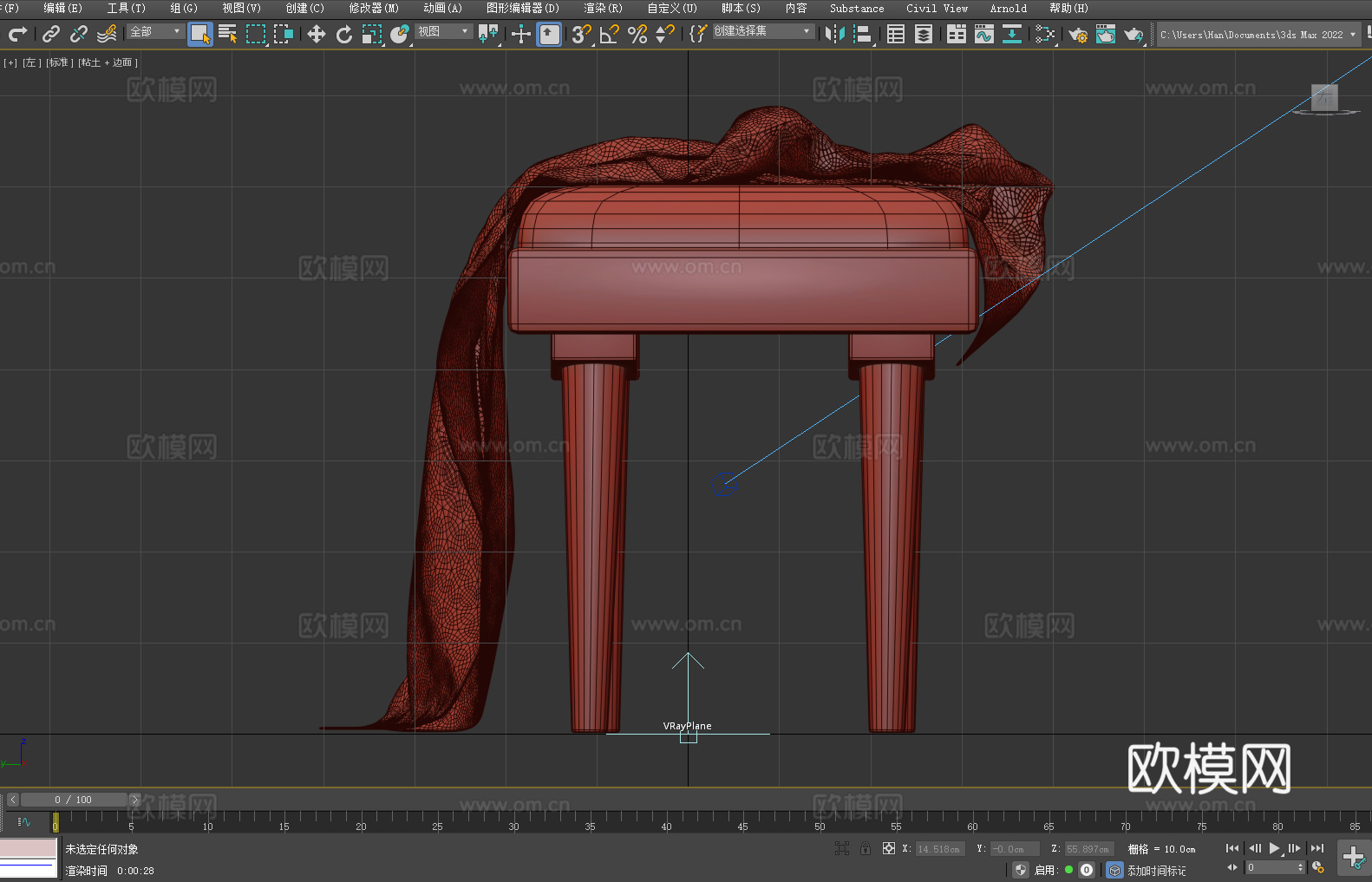The width and height of the screenshot is (1372, 882).
Task: Click the pink color swatch bottom-left
Action: [x=29, y=847]
